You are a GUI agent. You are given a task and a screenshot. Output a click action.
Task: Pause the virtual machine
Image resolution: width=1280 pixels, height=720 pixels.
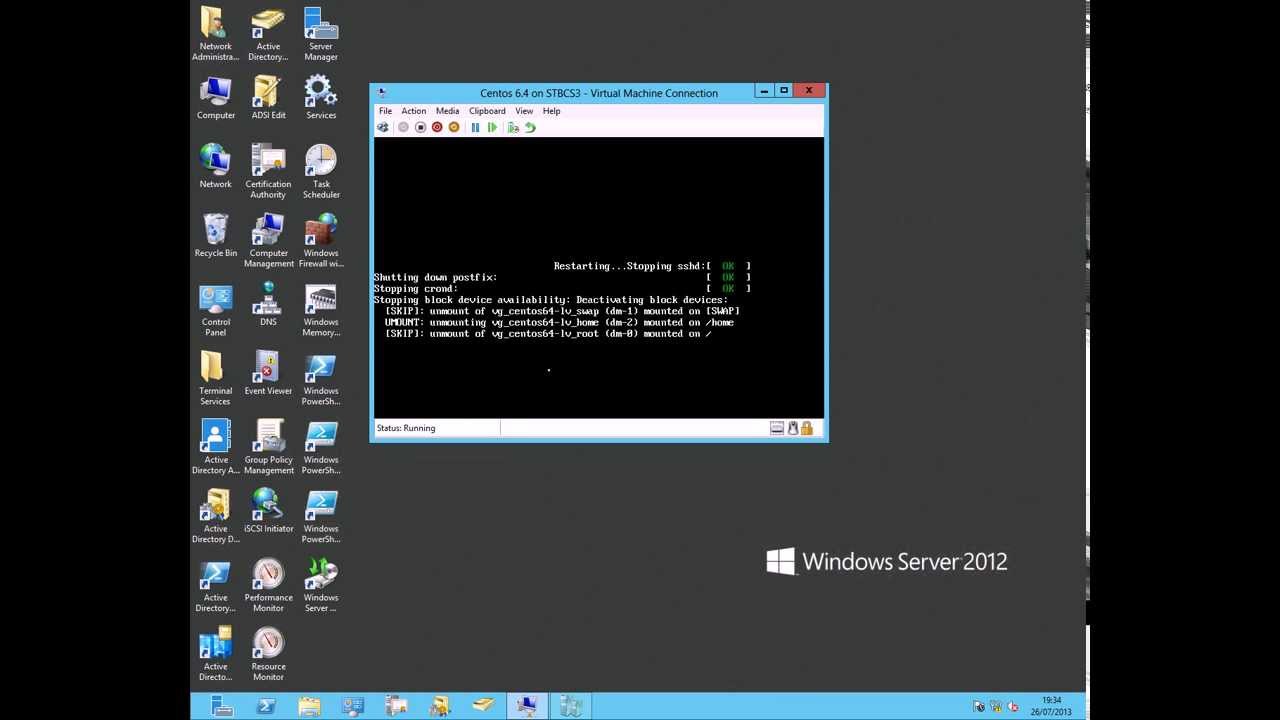(x=475, y=127)
